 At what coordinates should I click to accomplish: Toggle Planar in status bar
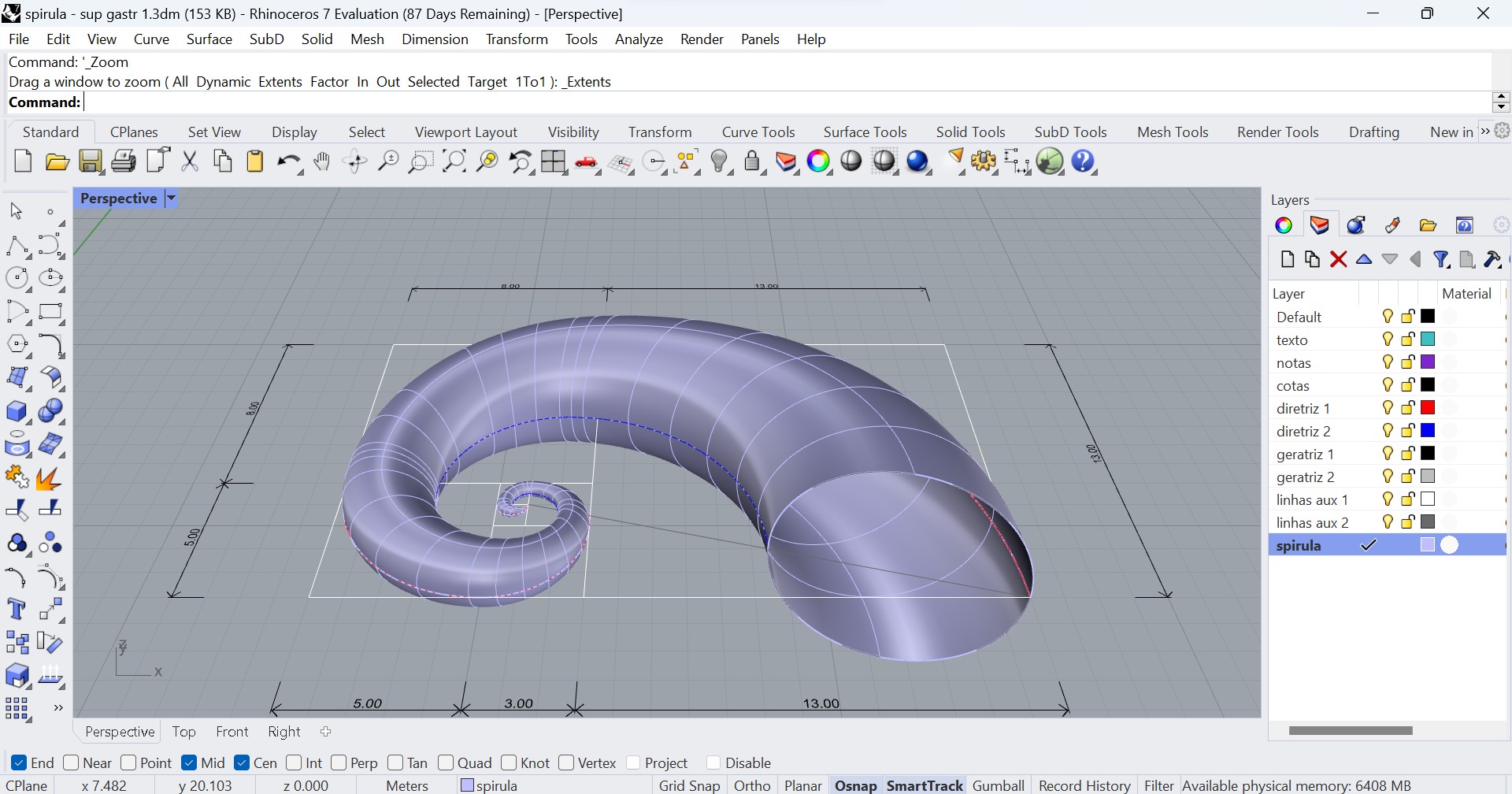pyautogui.click(x=803, y=785)
